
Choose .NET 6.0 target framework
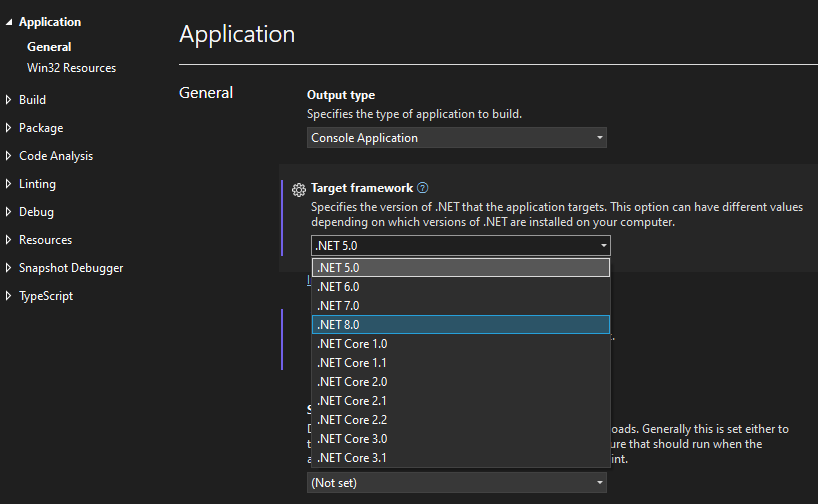(460, 287)
